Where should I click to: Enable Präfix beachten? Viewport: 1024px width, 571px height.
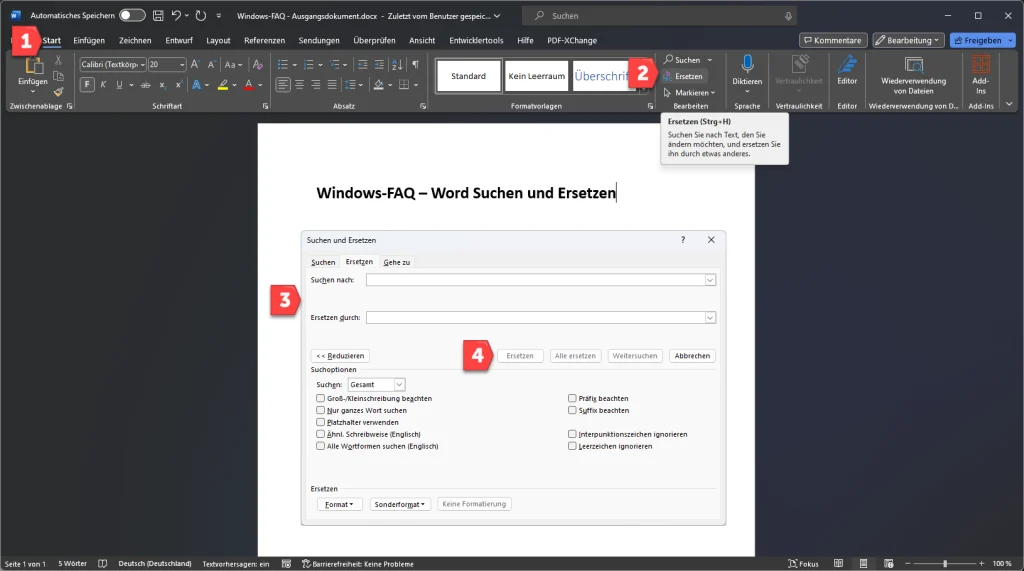click(572, 398)
